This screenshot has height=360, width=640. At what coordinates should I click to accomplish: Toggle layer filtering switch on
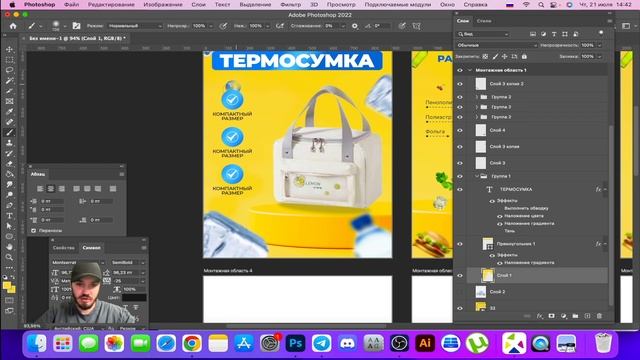click(601, 33)
